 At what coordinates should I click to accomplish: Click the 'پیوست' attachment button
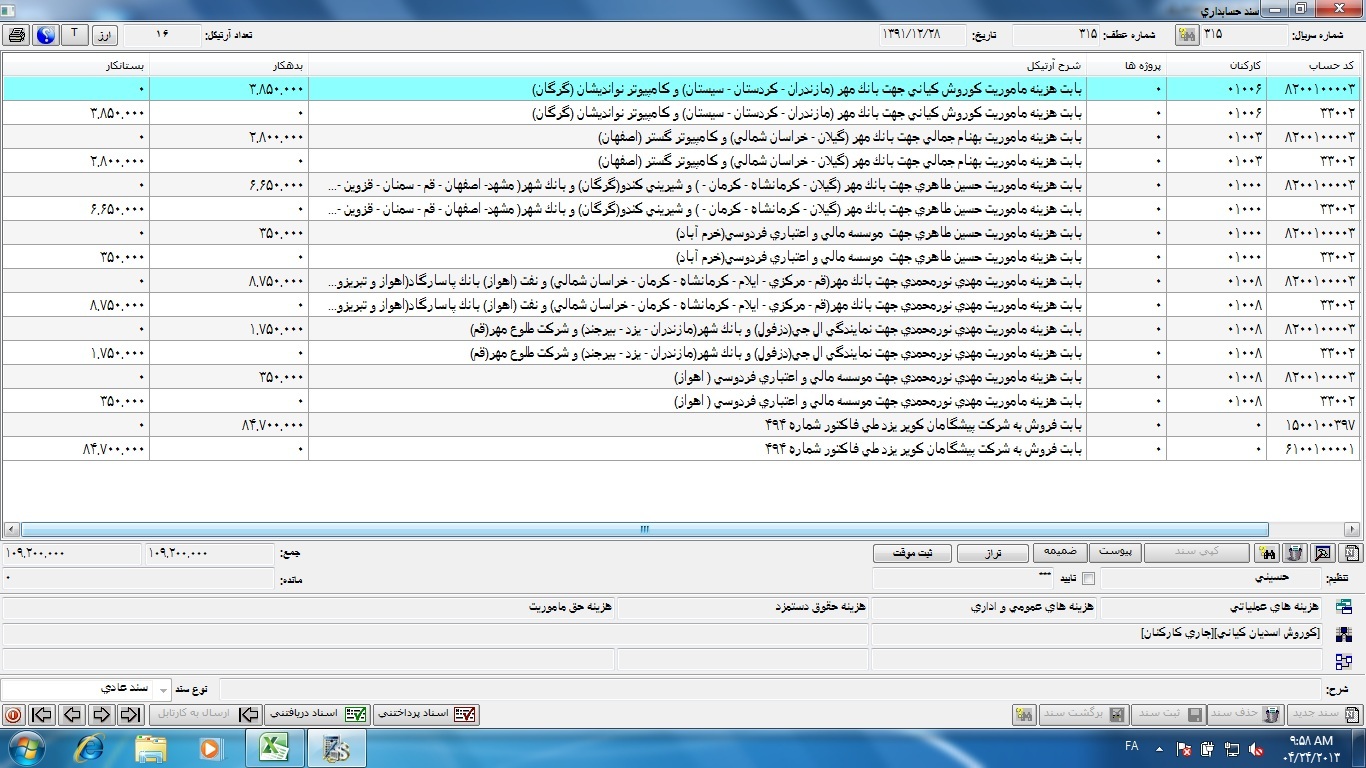(1115, 553)
